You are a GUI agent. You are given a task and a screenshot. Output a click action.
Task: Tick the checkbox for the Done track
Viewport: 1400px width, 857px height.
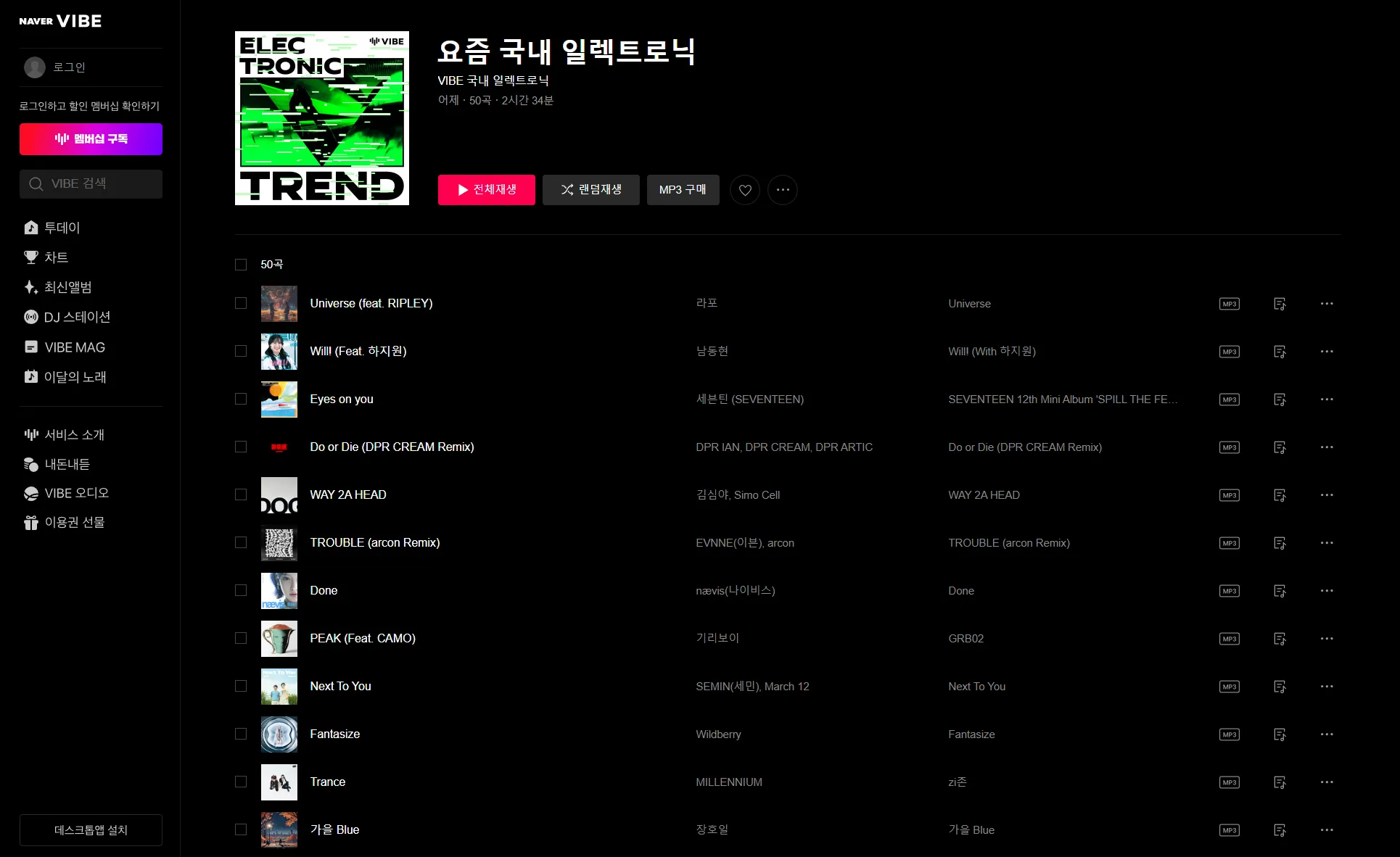pos(241,590)
